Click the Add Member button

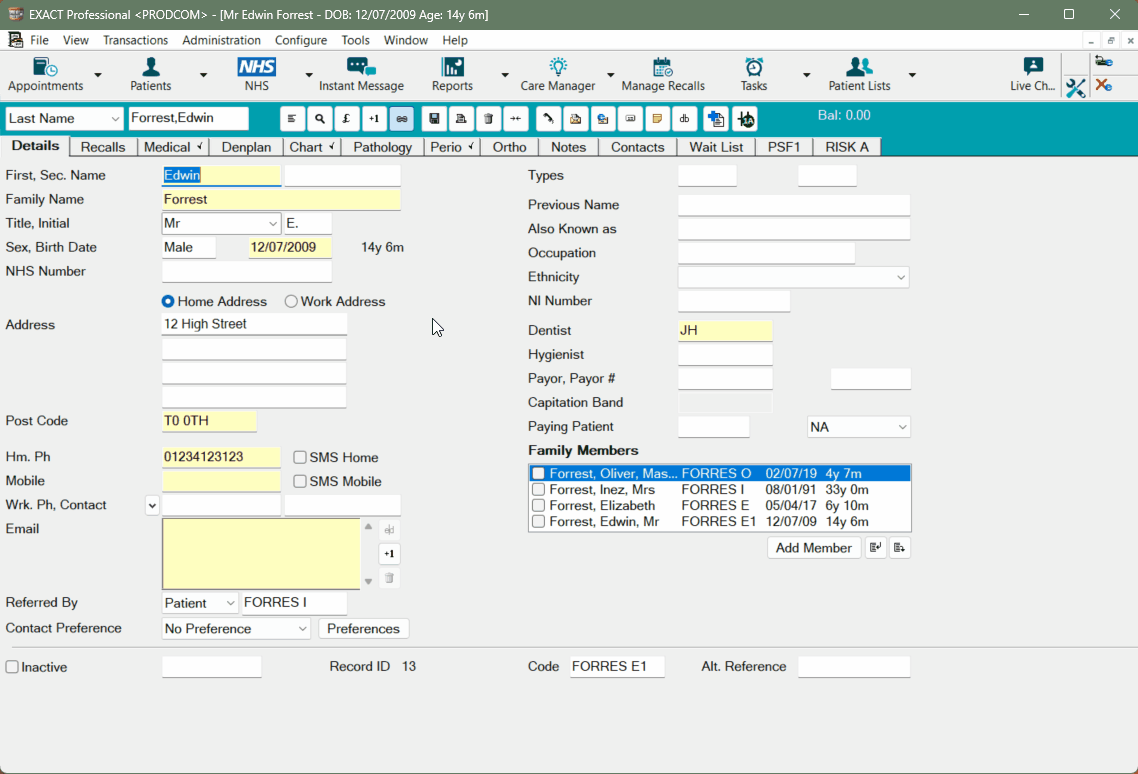coord(813,547)
